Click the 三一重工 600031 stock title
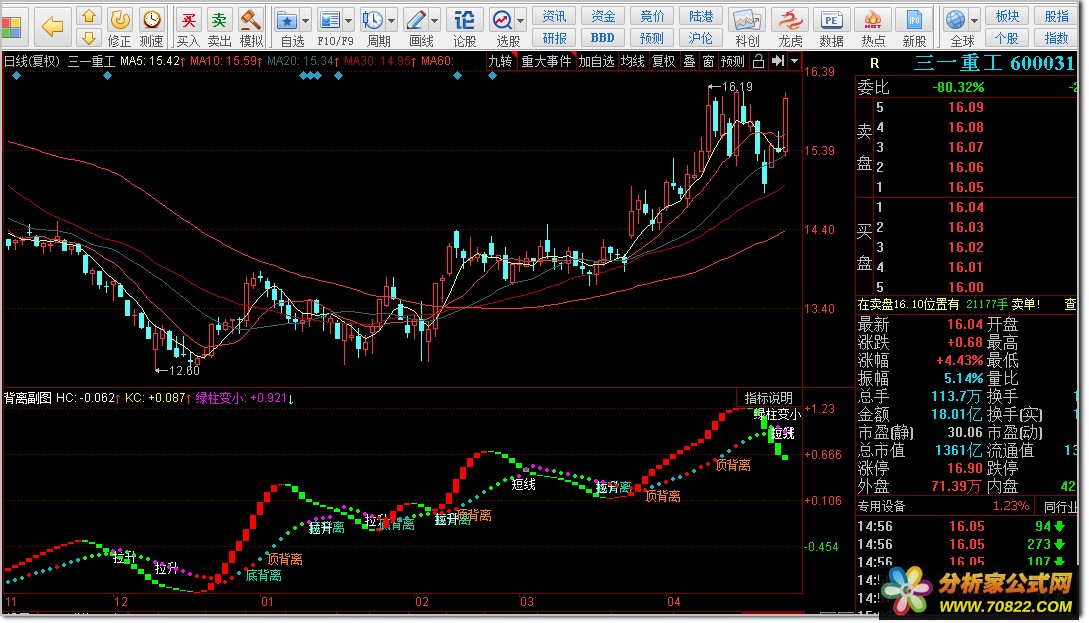Viewport: 1089px width, 623px height. point(995,63)
